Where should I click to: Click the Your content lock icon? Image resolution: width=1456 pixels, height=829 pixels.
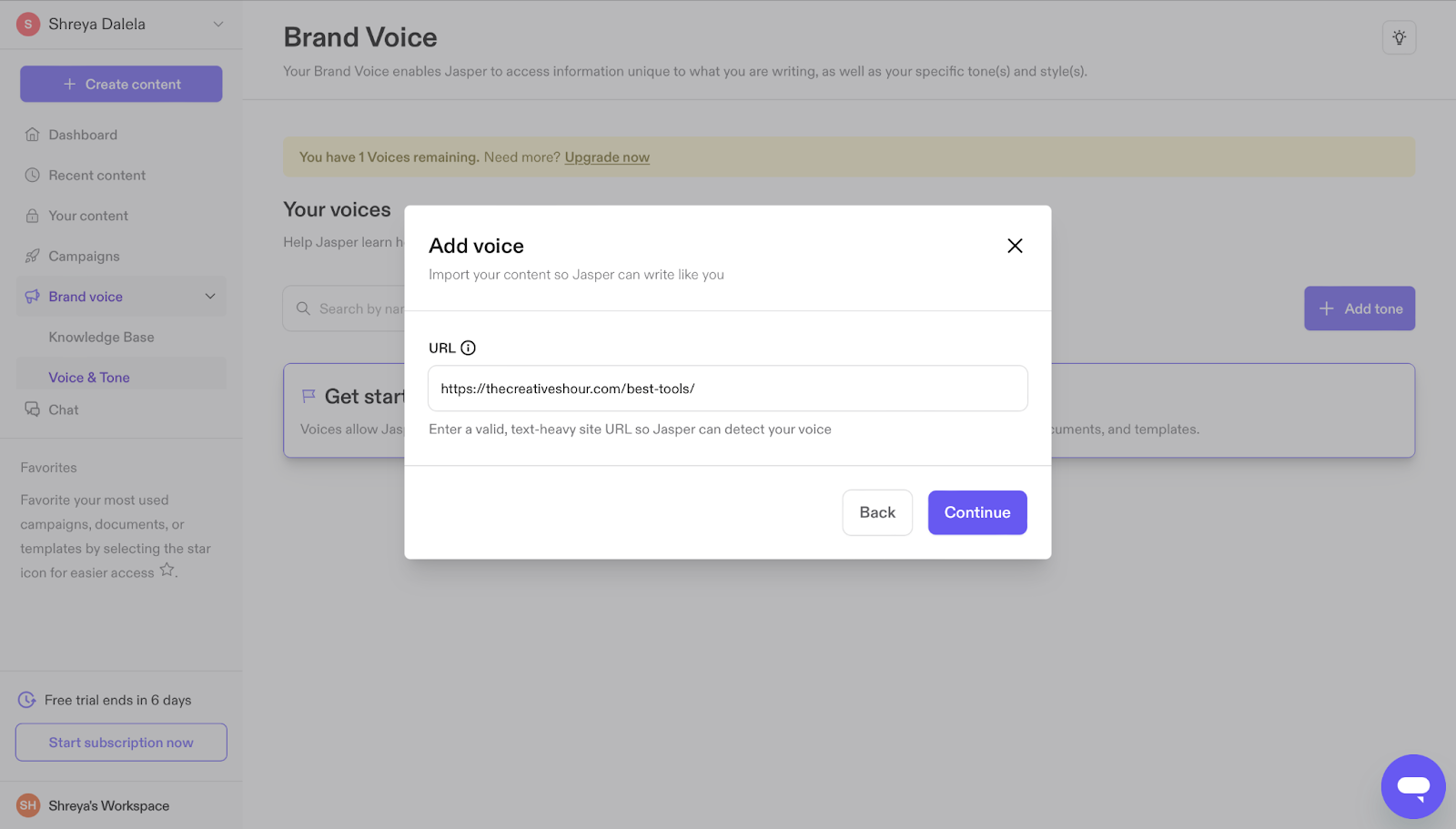click(x=32, y=216)
